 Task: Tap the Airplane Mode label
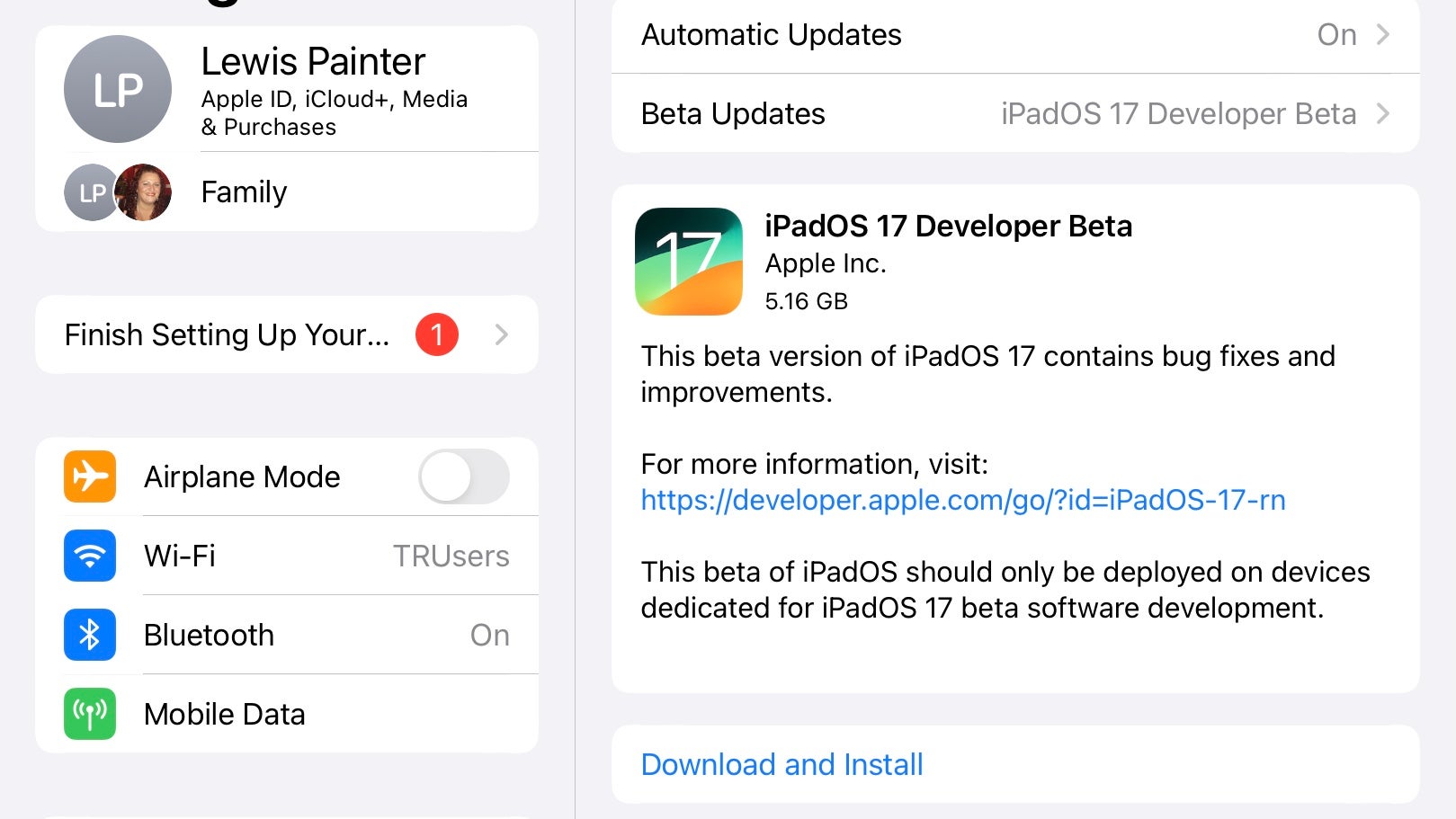[x=242, y=476]
